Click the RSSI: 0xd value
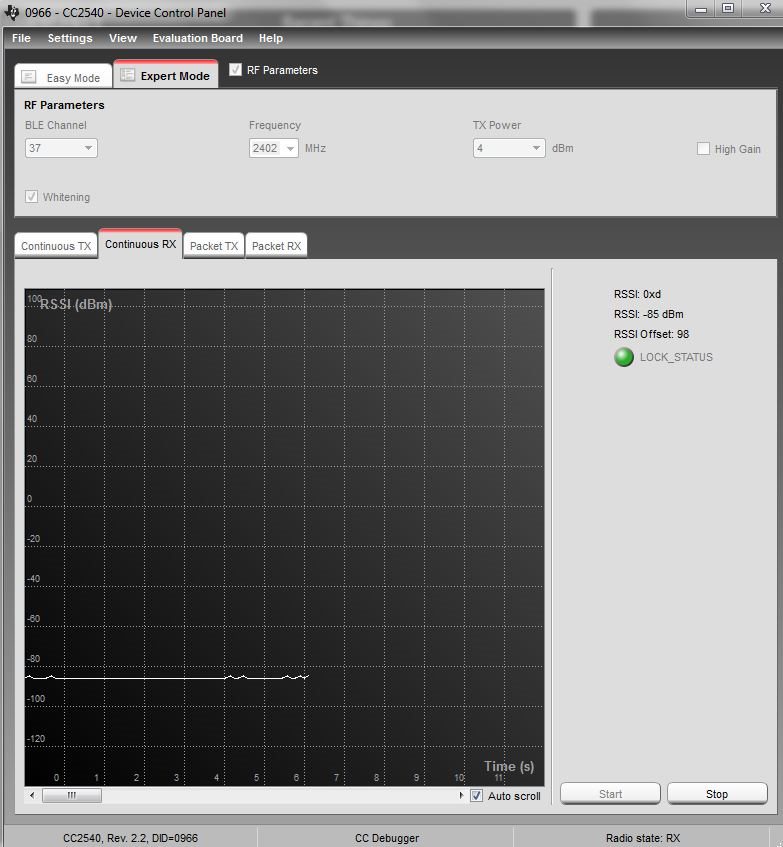 (637, 294)
